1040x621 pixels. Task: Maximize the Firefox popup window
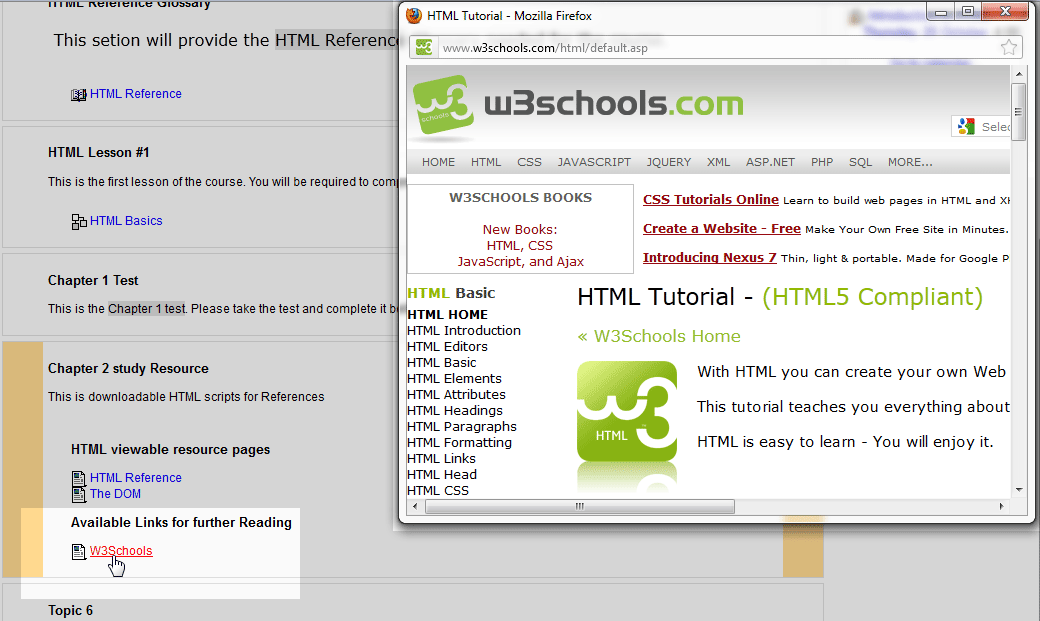coord(968,11)
